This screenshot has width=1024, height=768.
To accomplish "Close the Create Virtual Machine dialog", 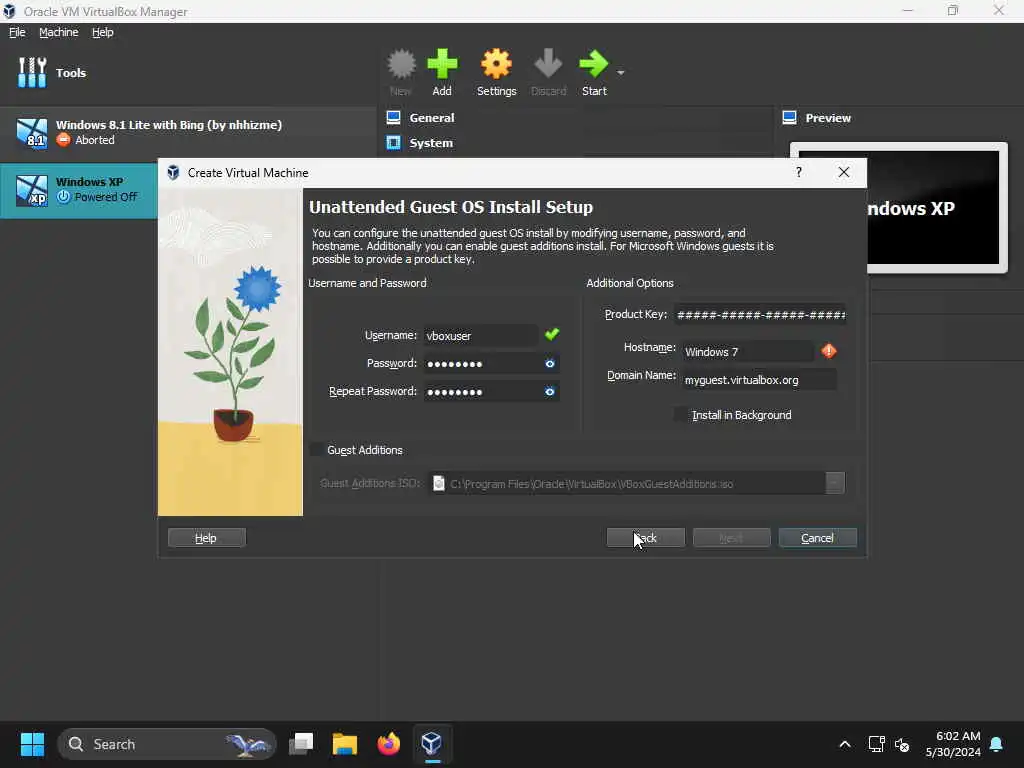I will click(844, 172).
